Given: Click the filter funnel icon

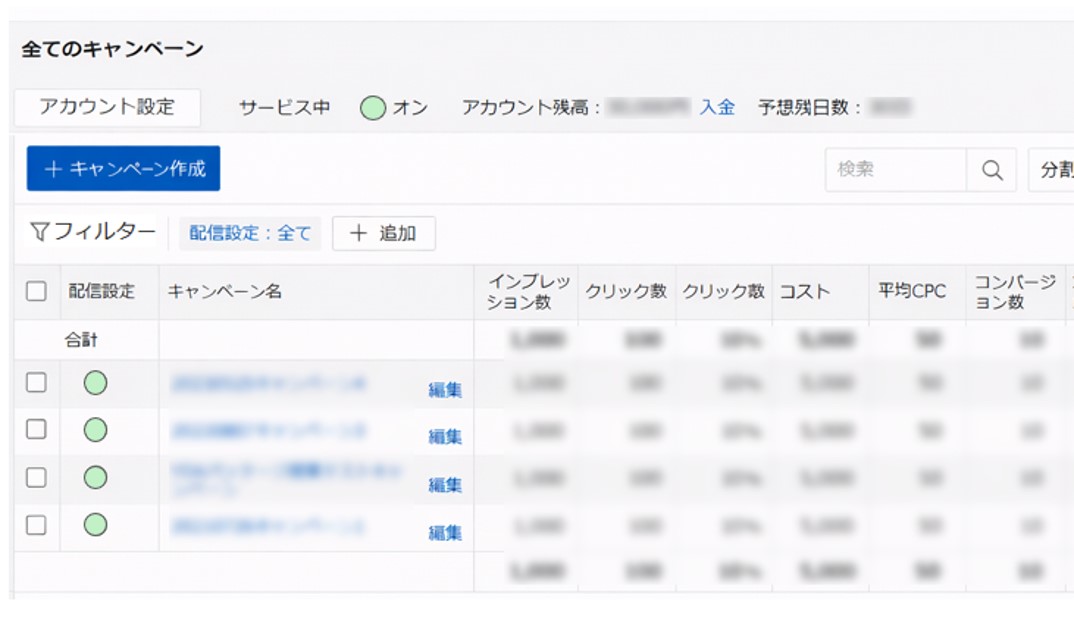Looking at the screenshot, I should (x=40, y=233).
